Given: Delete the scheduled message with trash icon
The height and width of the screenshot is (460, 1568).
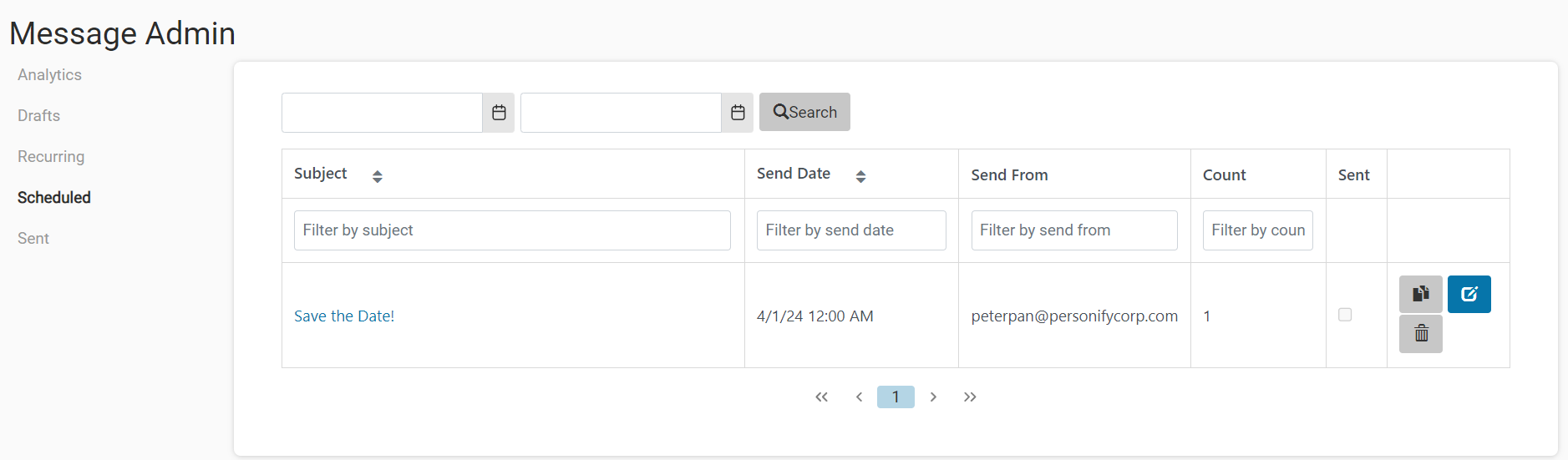Looking at the screenshot, I should 1421,334.
